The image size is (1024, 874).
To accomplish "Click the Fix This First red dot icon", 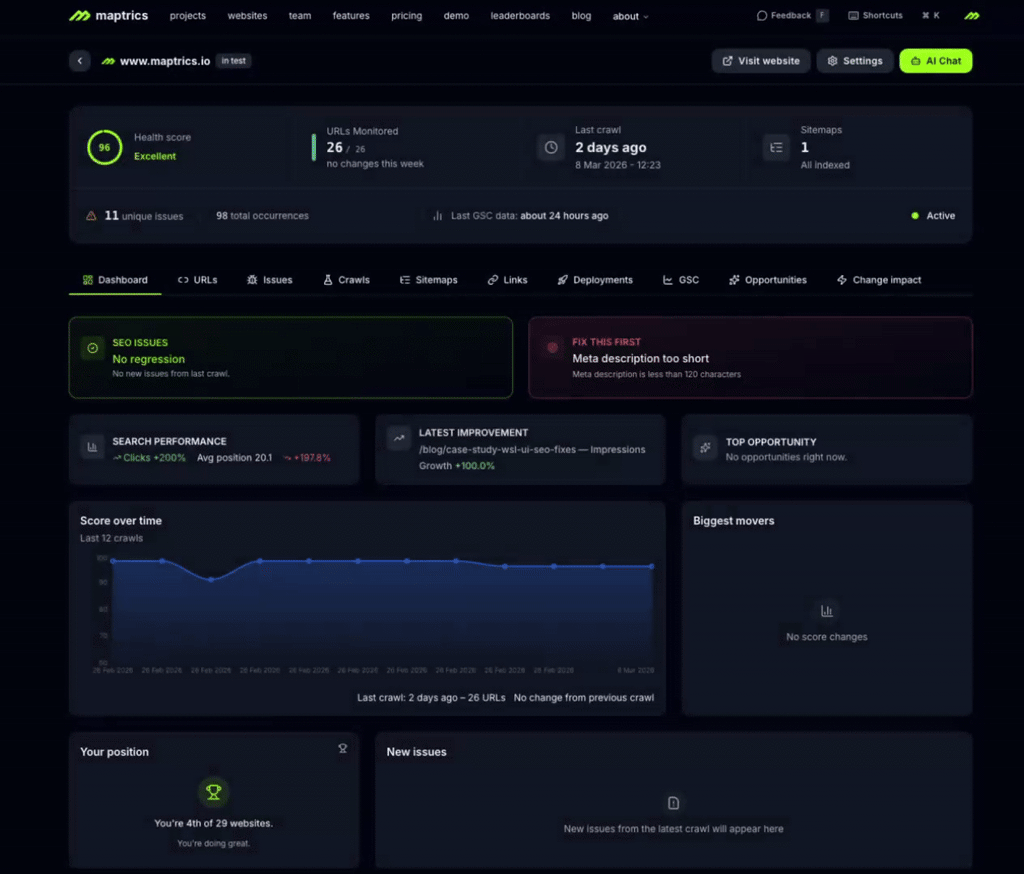I will click(552, 348).
